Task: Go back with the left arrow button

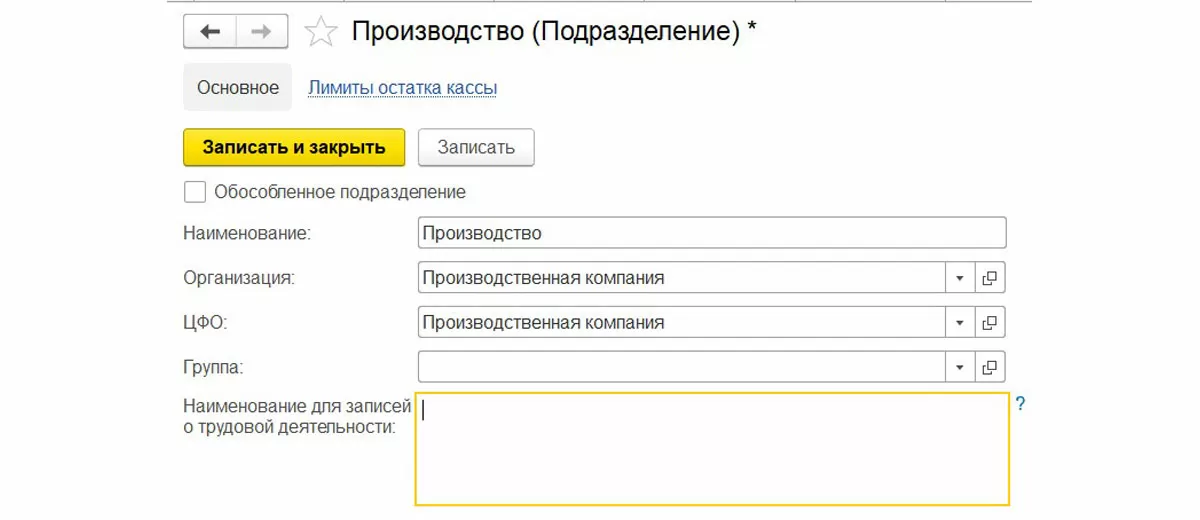Action: point(210,32)
